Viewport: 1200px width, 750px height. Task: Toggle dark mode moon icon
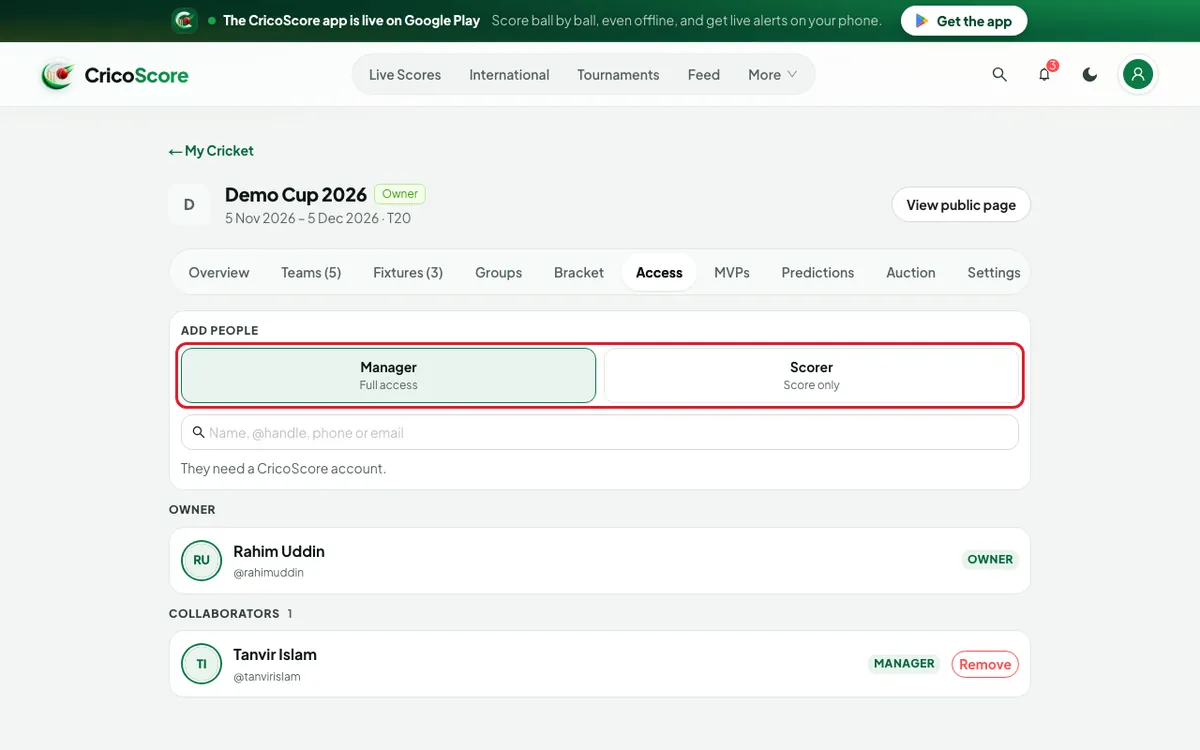[1090, 75]
